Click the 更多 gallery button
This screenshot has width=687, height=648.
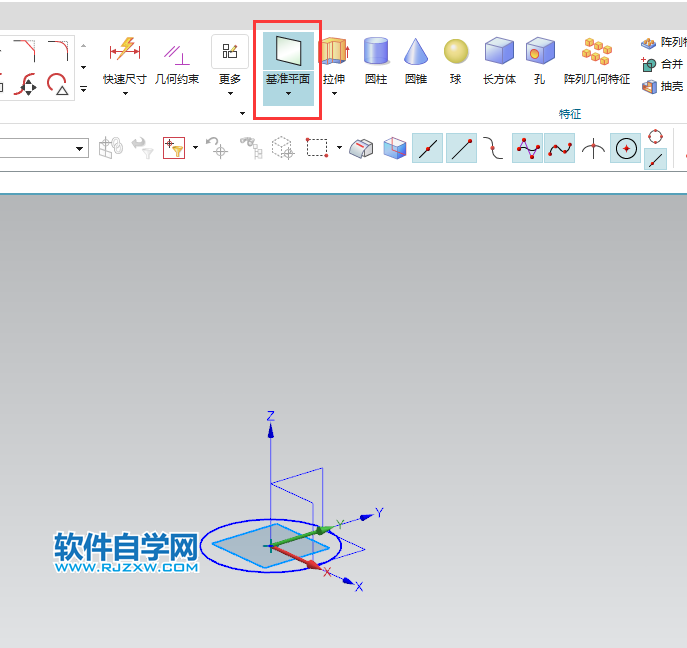coord(230,52)
